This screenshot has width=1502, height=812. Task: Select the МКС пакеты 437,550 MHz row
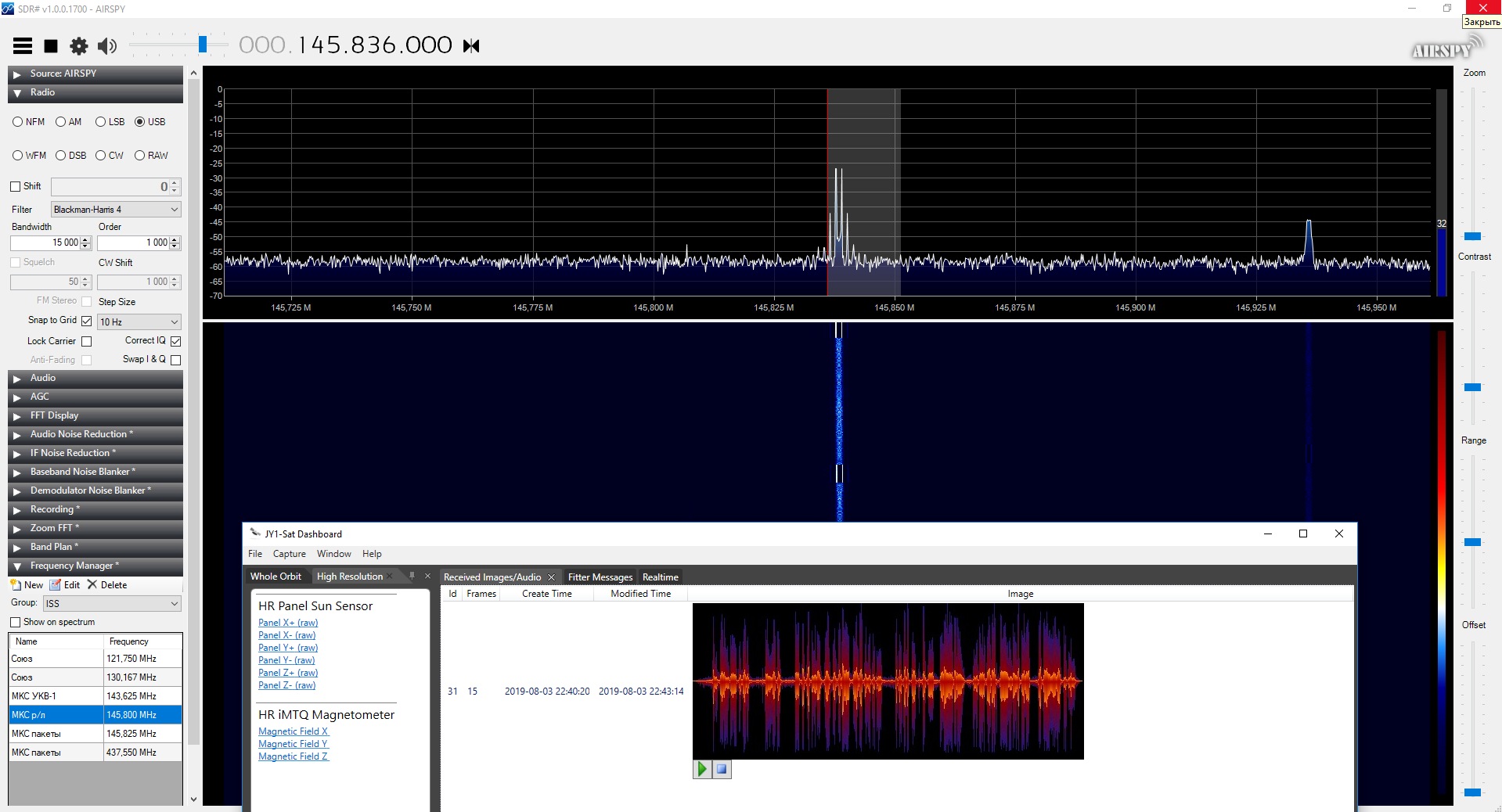(95, 753)
